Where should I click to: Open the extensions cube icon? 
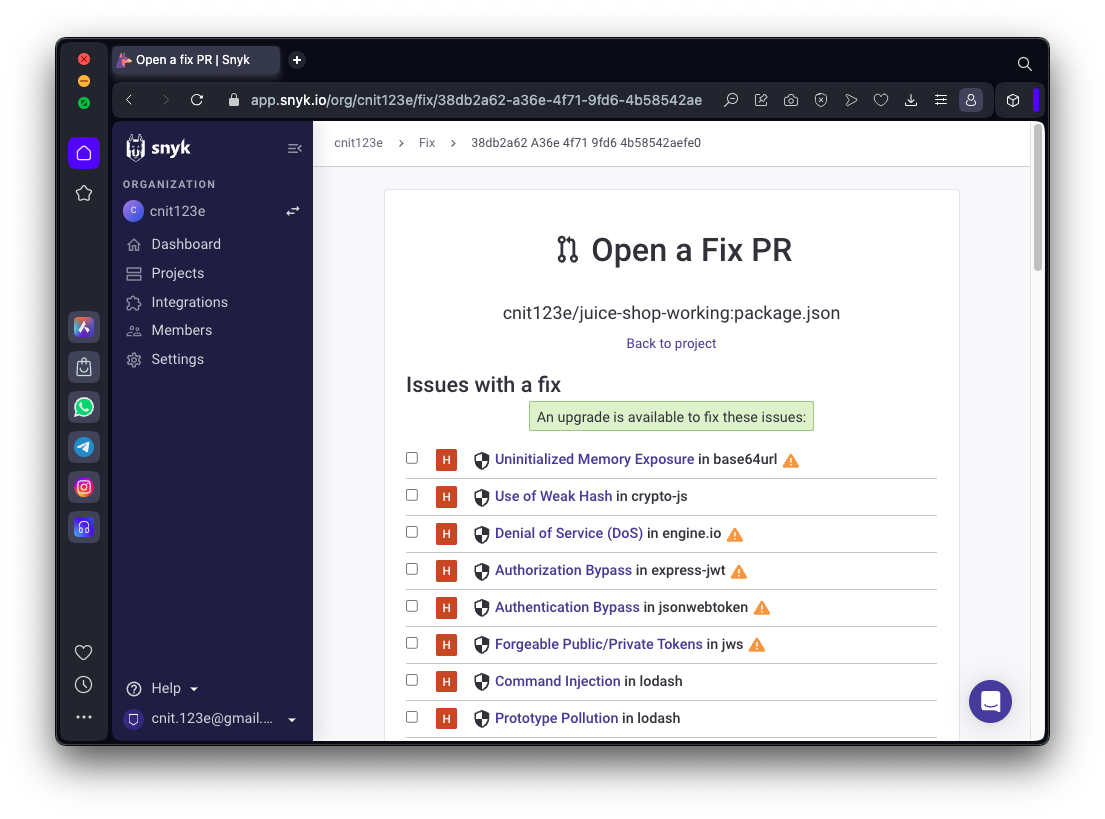1013,100
